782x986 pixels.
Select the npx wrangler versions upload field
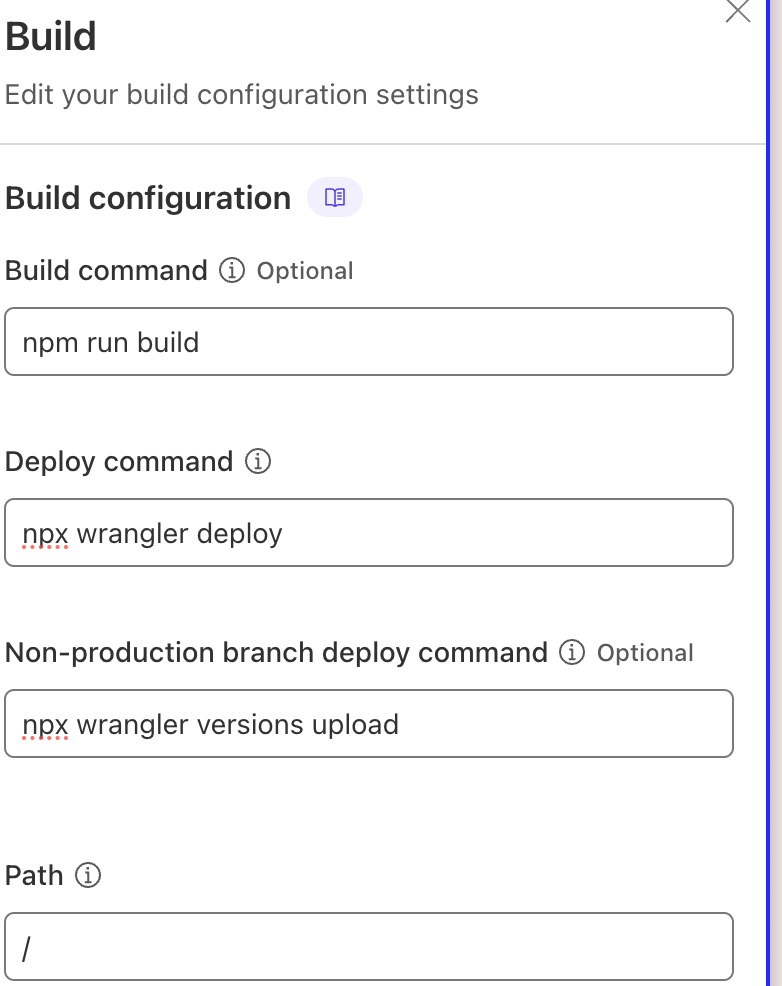pos(369,723)
